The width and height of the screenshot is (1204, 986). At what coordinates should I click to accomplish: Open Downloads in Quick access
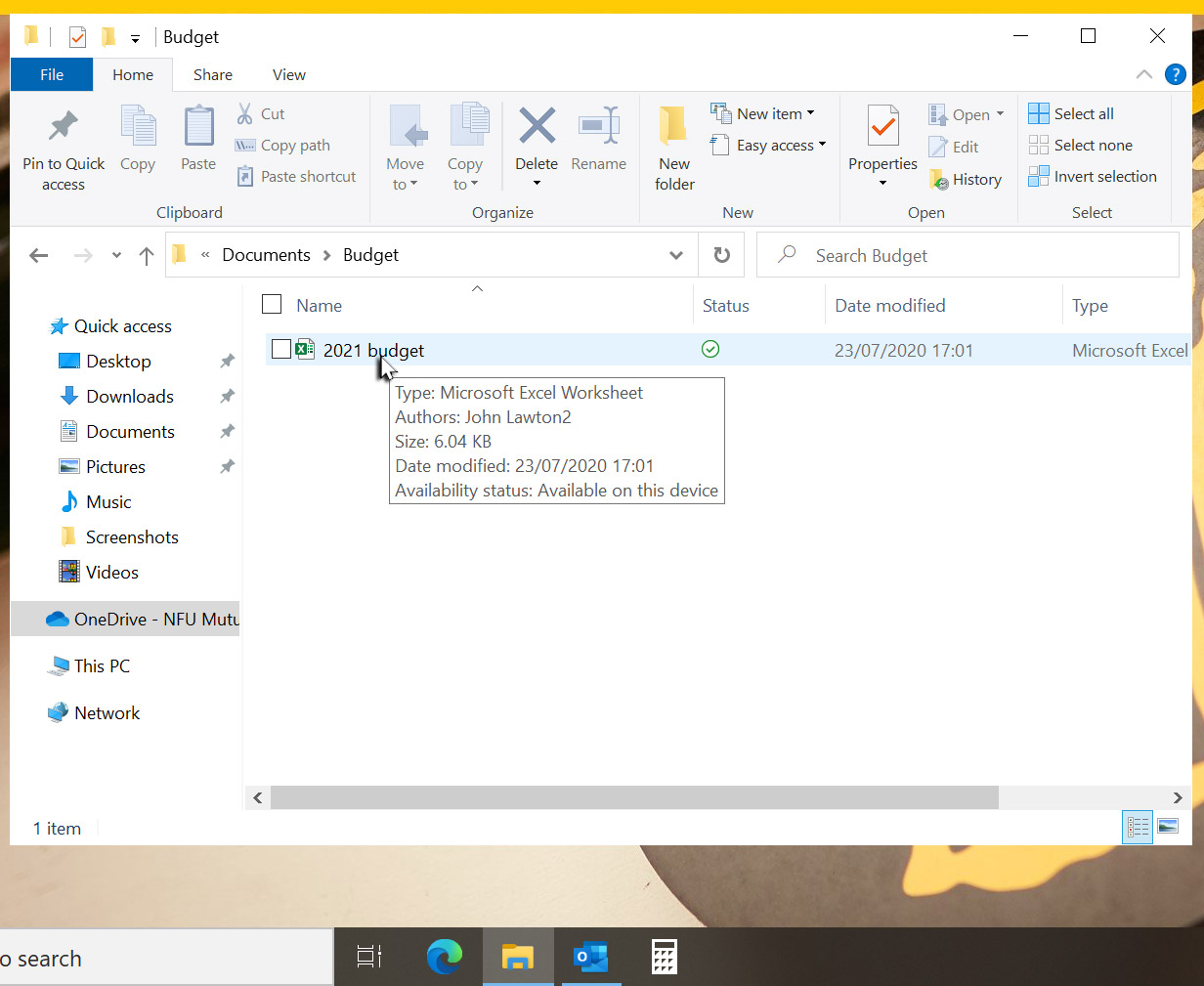pos(129,397)
